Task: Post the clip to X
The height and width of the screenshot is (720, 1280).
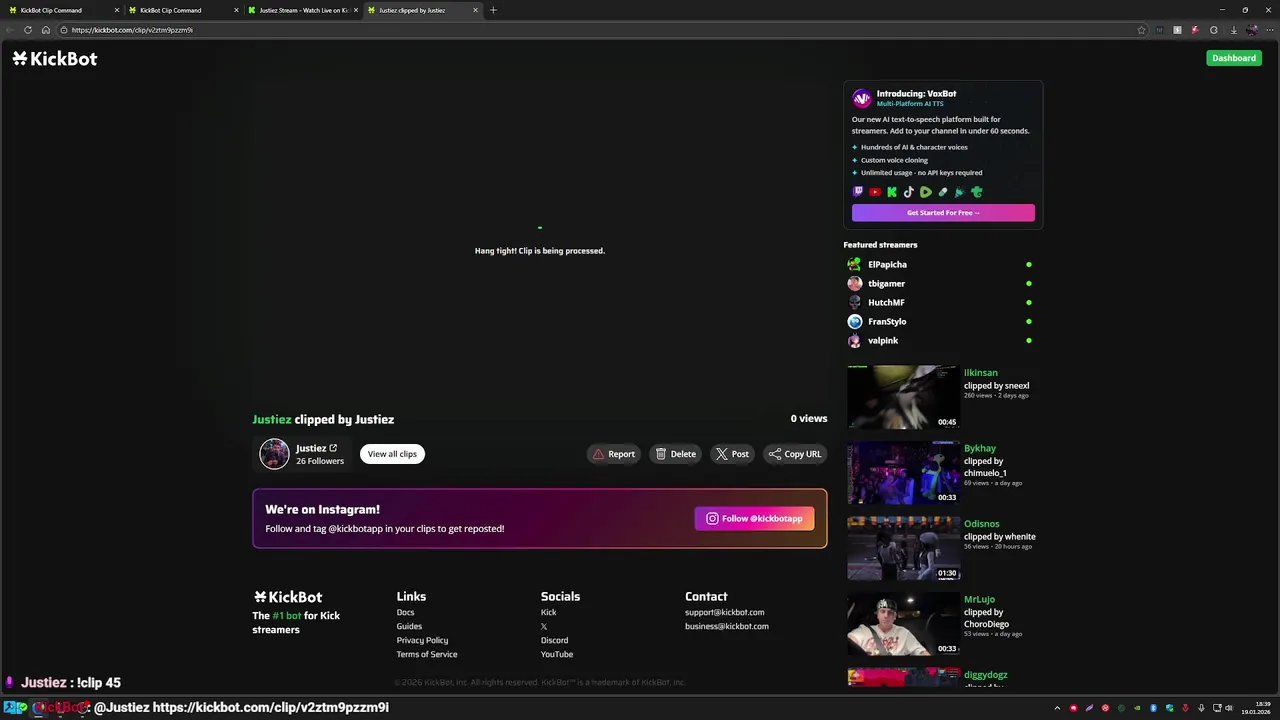Action: 732,454
